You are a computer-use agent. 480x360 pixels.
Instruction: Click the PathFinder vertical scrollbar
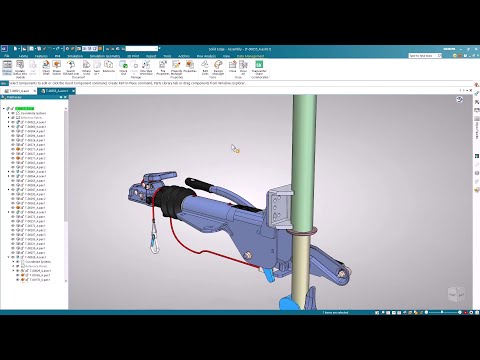(66, 167)
